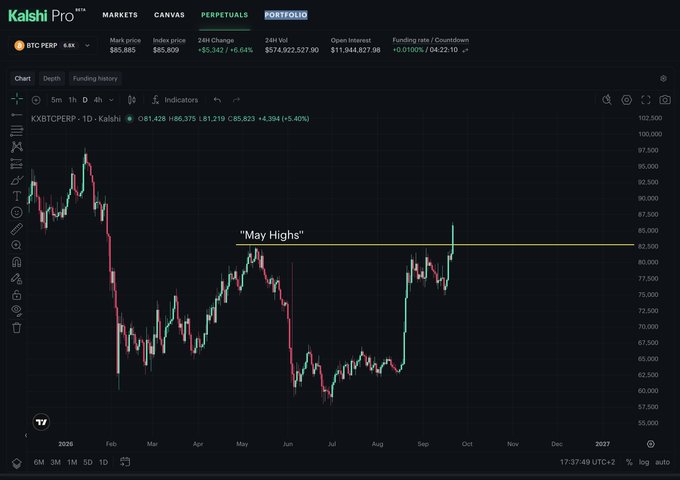Add symbol compare plus icon
The image size is (680, 480).
coord(36,100)
